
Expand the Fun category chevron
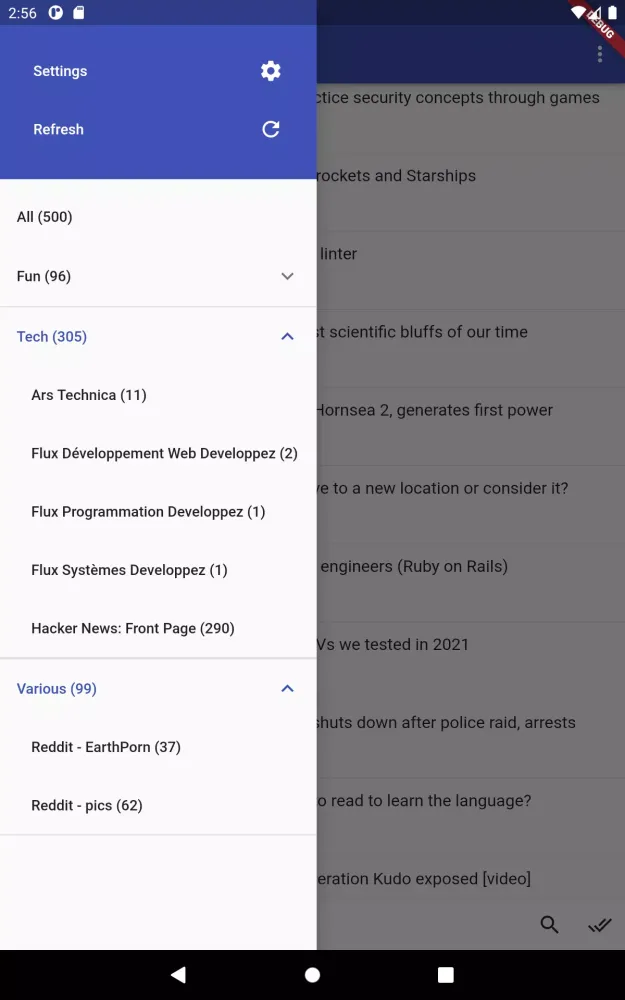pos(287,276)
